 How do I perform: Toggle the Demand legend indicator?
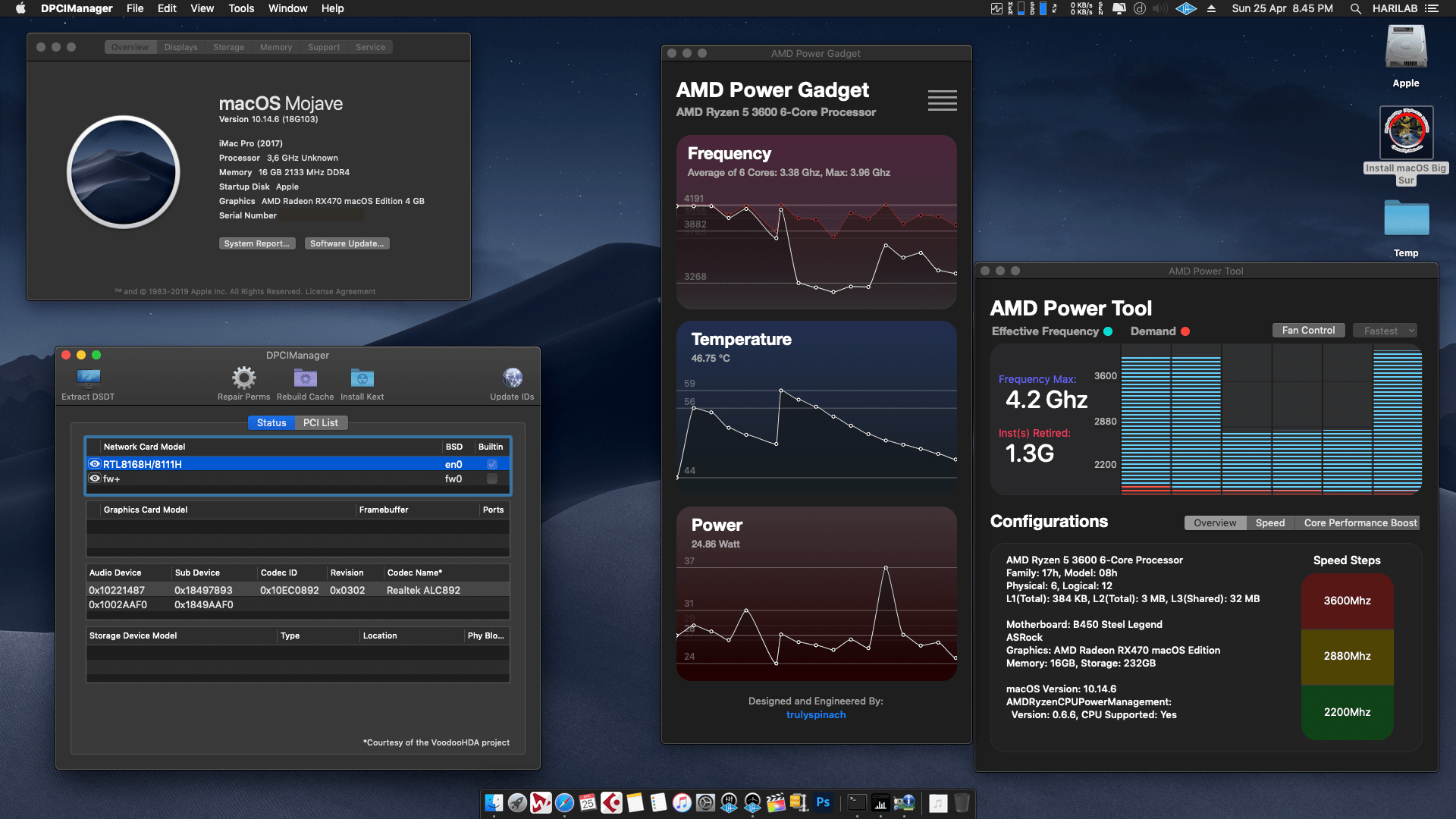pyautogui.click(x=1185, y=331)
